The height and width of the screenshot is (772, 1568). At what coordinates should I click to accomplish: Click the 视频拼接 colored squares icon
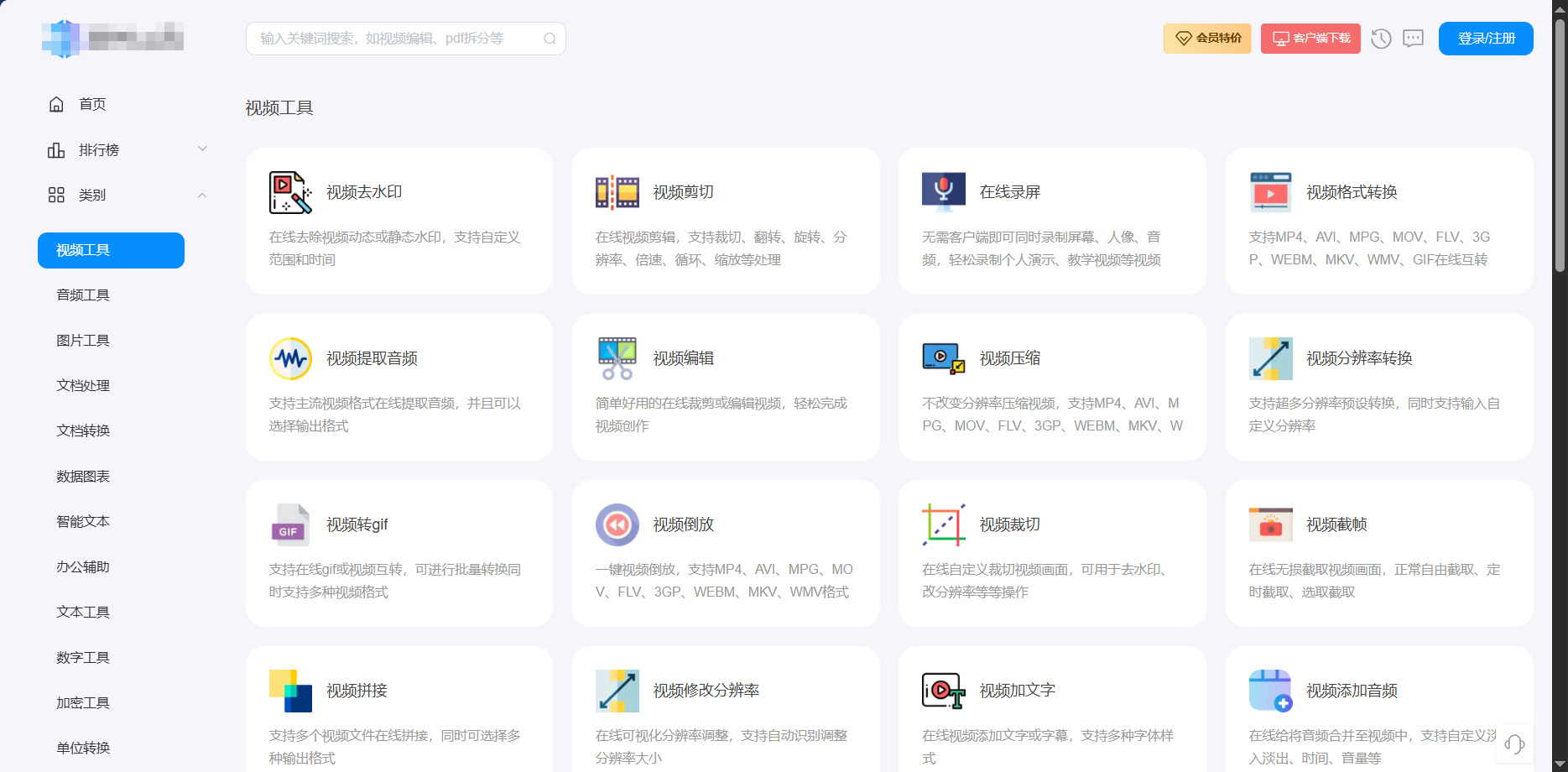(x=290, y=691)
